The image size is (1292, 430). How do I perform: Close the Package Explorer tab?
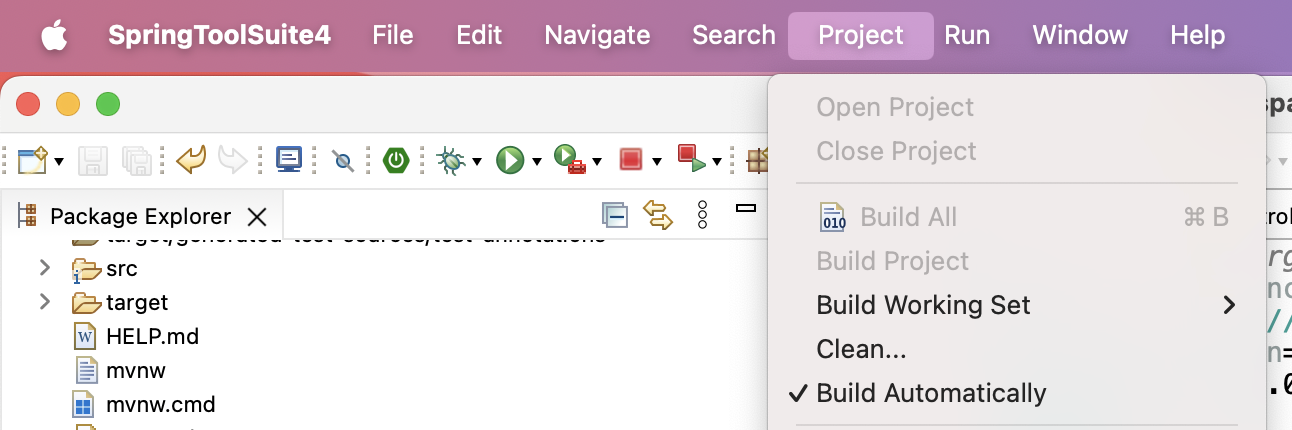257,216
